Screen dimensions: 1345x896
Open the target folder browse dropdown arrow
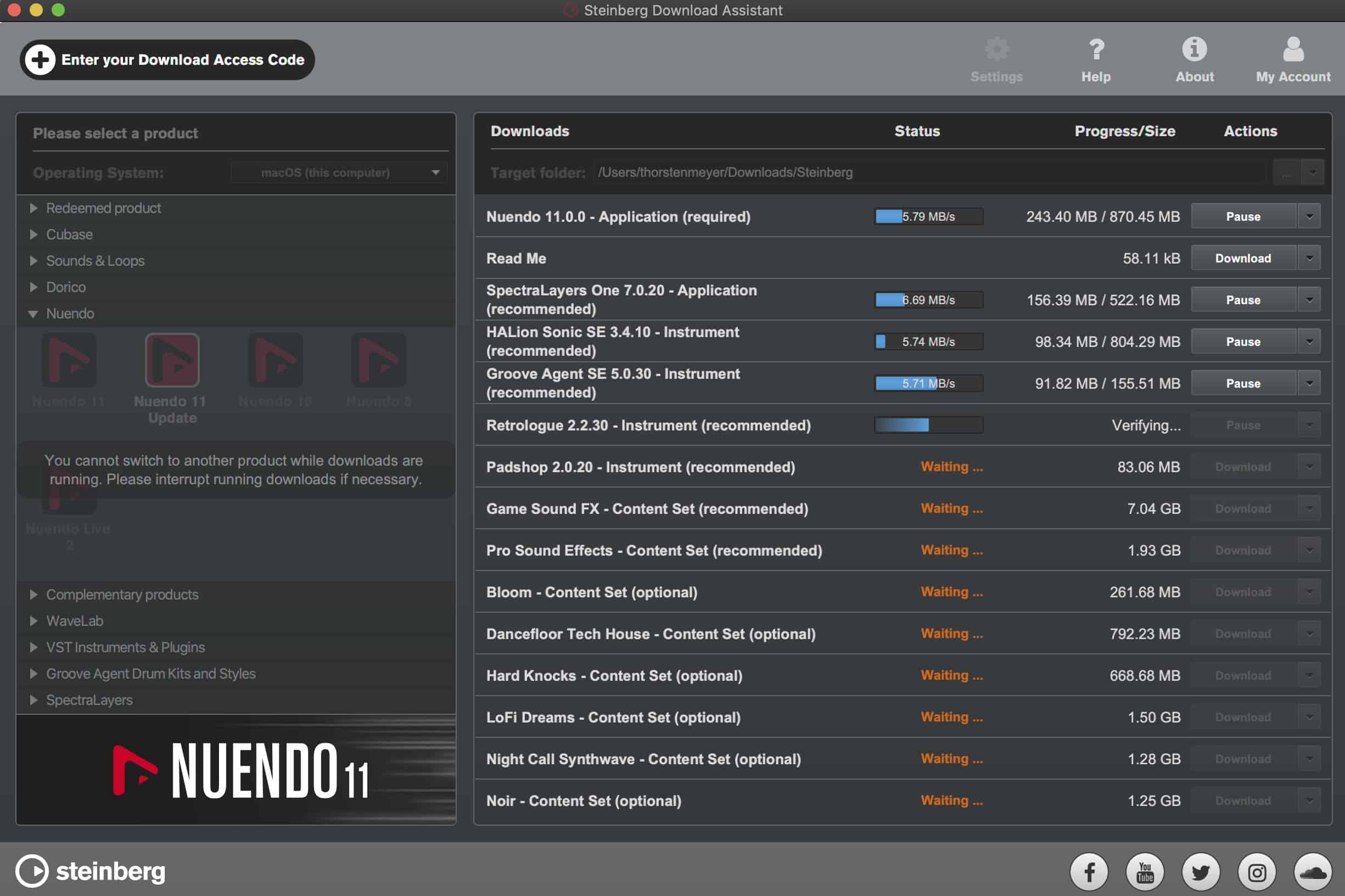coord(1313,172)
